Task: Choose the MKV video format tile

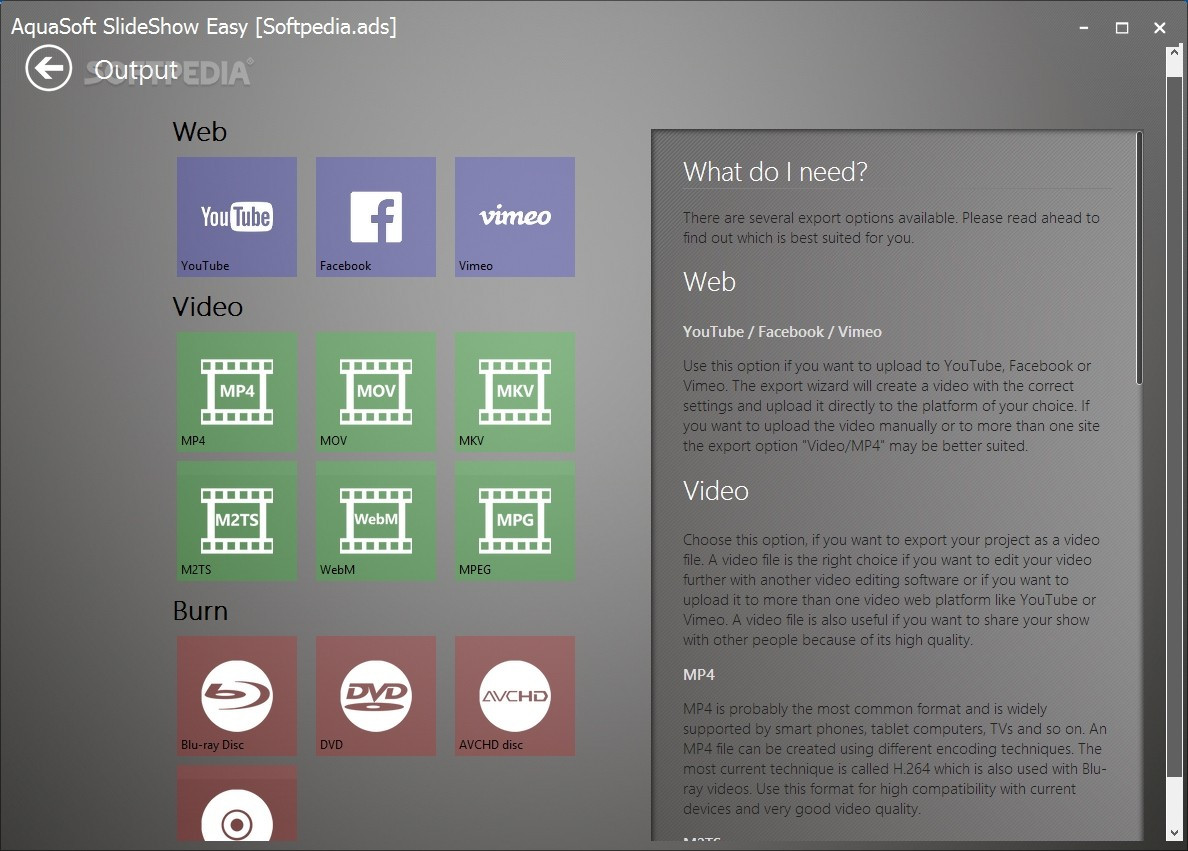Action: click(x=515, y=392)
